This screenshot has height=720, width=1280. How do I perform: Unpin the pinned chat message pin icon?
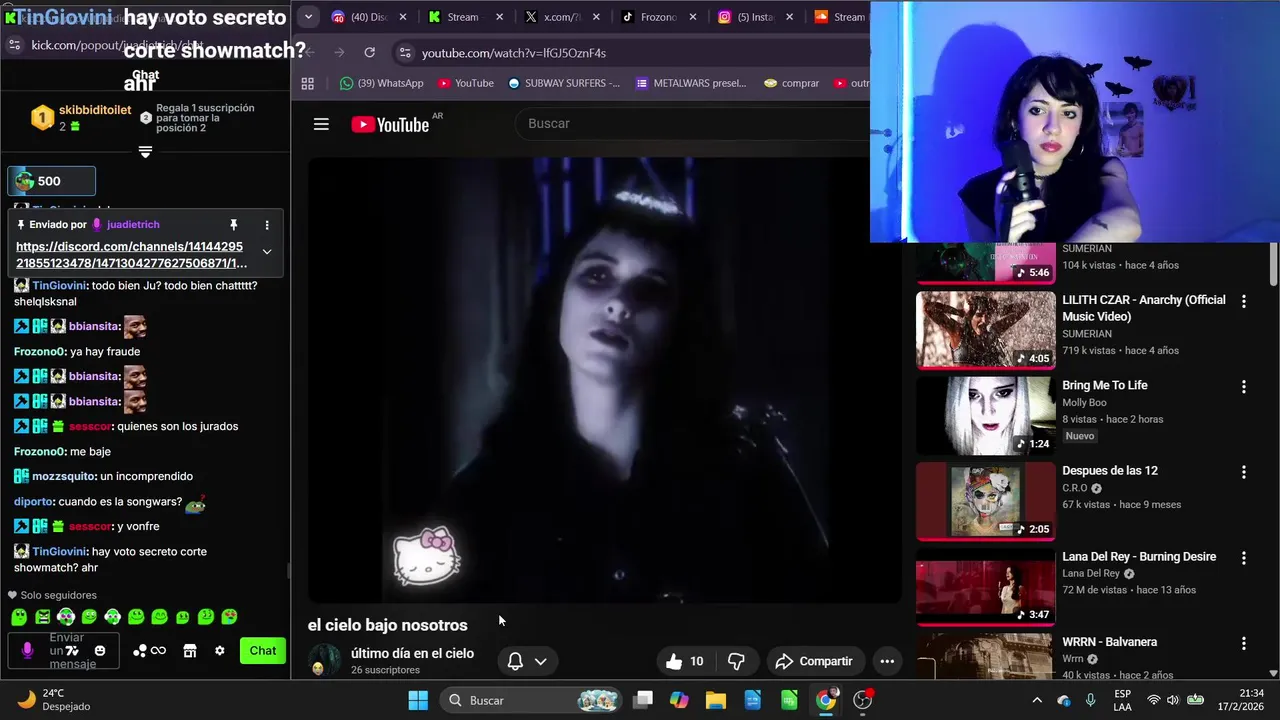[x=233, y=225]
